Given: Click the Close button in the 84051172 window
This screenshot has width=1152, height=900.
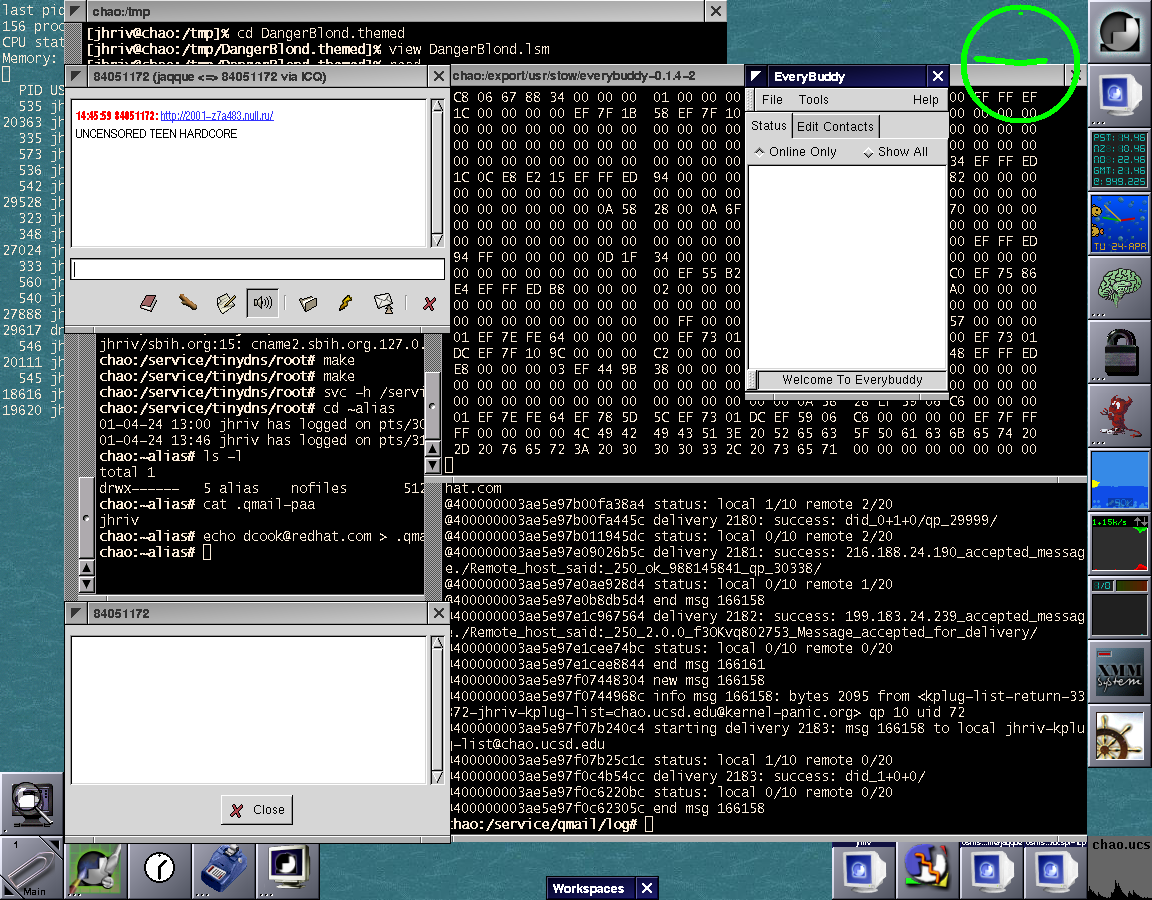Looking at the screenshot, I should point(257,810).
